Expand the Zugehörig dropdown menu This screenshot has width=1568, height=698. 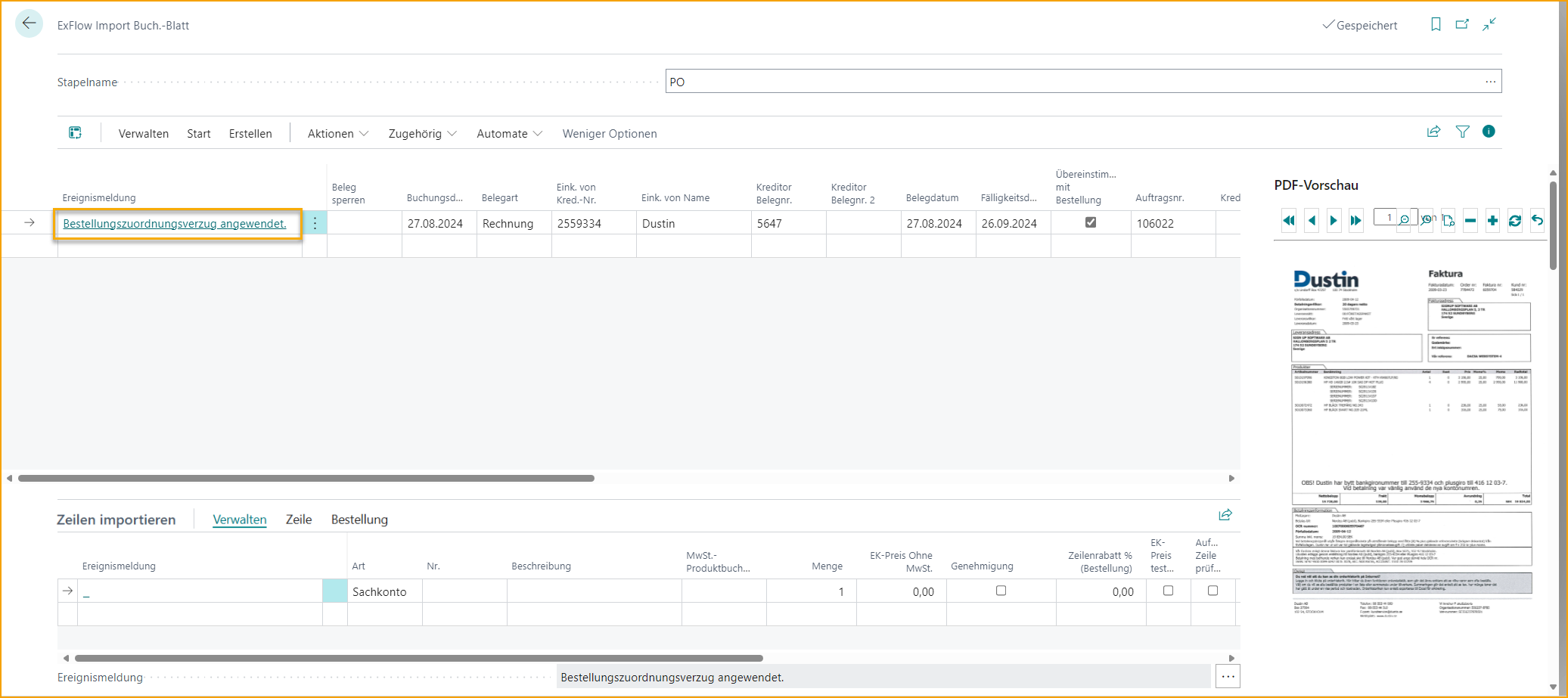pyautogui.click(x=422, y=134)
